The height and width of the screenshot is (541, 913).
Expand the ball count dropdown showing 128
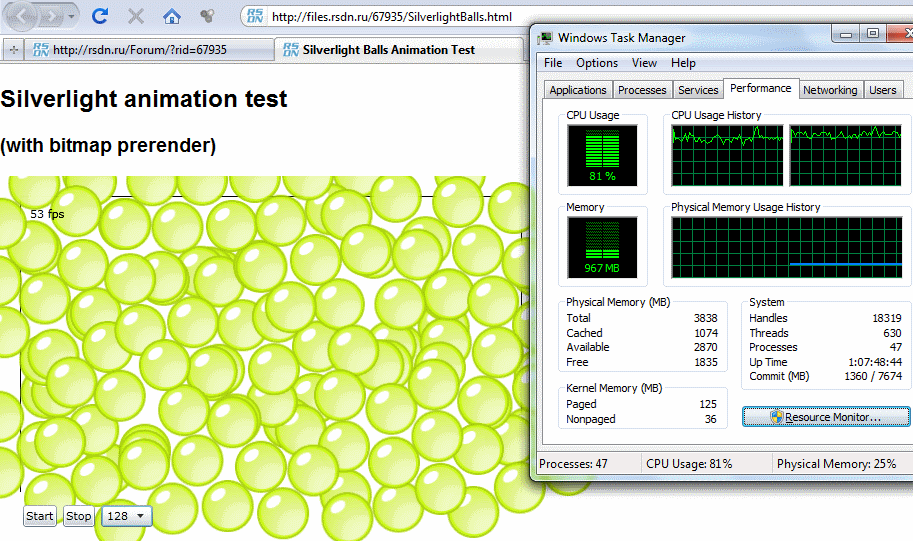tap(127, 516)
